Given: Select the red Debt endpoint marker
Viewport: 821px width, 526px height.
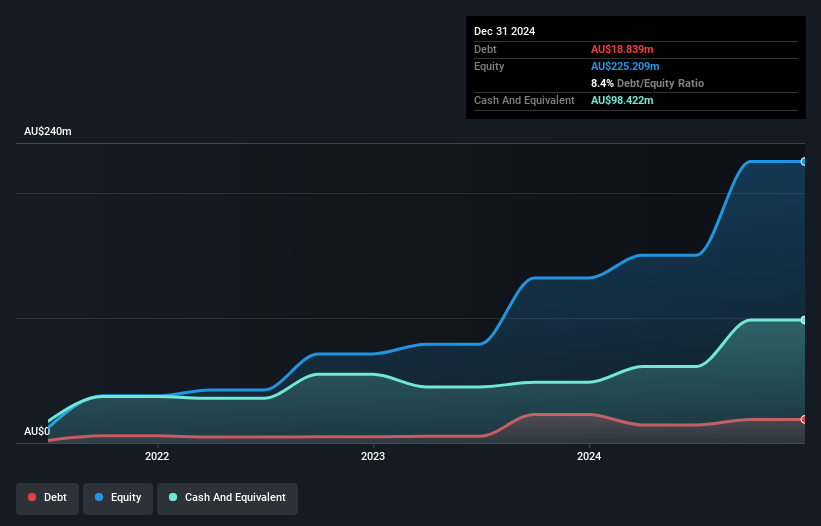Looking at the screenshot, I should pyautogui.click(x=804, y=419).
